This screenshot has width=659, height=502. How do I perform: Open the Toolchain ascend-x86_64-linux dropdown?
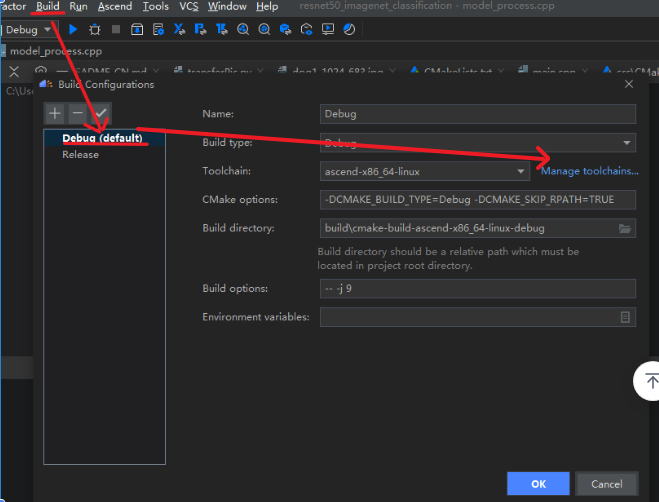pyautogui.click(x=424, y=172)
